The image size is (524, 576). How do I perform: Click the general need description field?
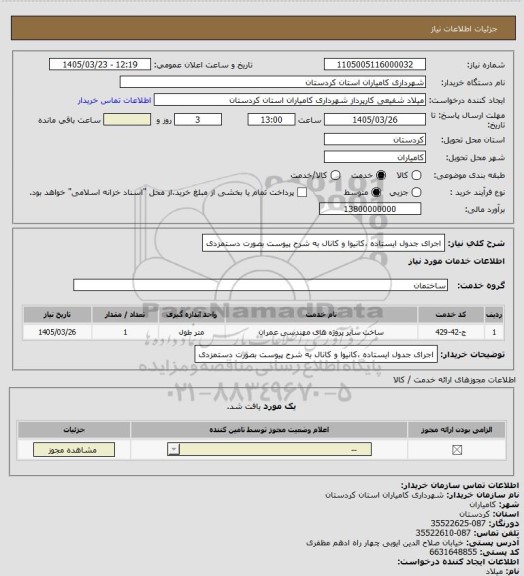coord(323,243)
